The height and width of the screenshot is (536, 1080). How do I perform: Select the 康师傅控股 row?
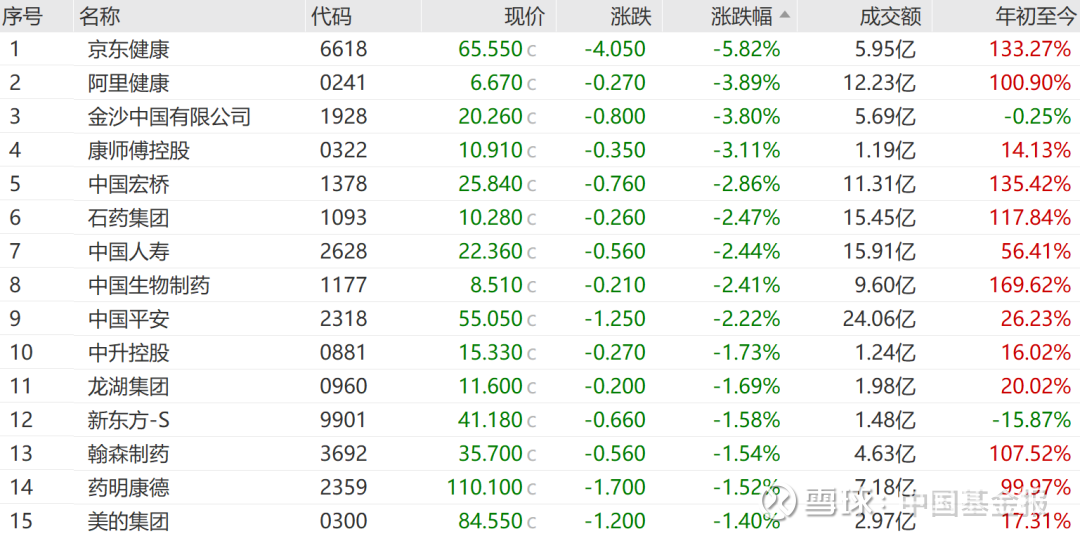138,151
